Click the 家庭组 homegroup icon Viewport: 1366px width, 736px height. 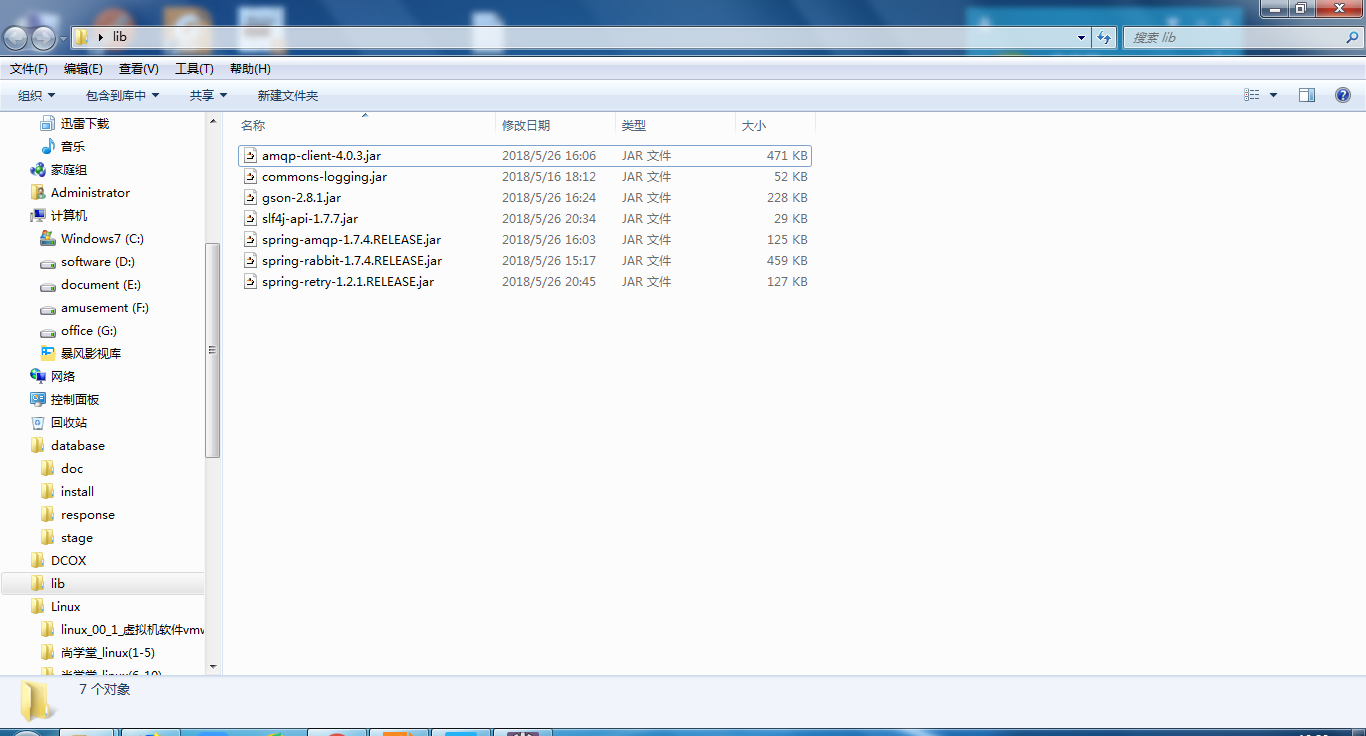(38, 169)
